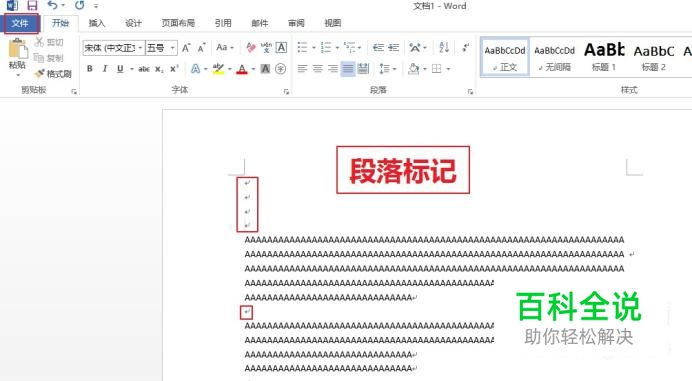Viewport: 692px width, 381px height.
Task: Cut selection with the scissors 剪切 button
Action: tap(49, 42)
